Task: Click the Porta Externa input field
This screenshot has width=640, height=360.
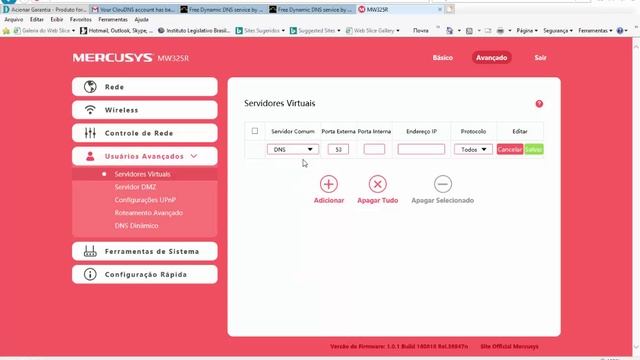Action: coord(338,149)
